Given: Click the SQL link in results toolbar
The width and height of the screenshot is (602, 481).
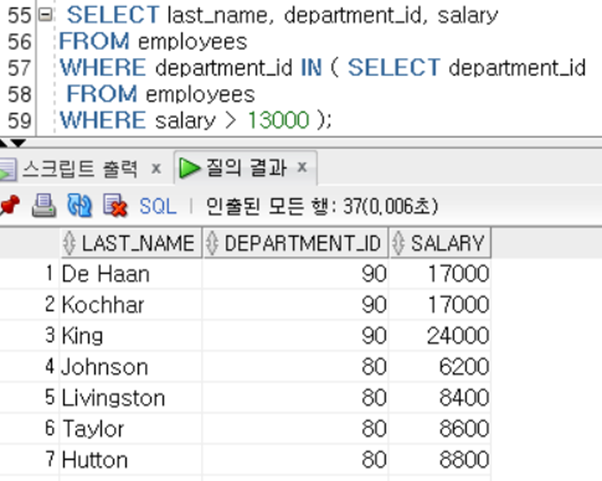Looking at the screenshot, I should click(158, 206).
